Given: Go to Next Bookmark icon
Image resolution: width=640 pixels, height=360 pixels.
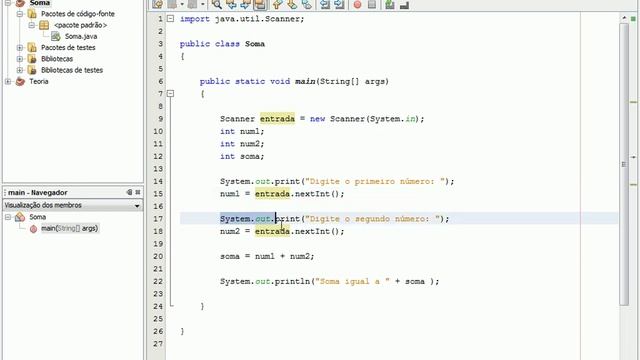Looking at the screenshot, I should (x=292, y=4).
